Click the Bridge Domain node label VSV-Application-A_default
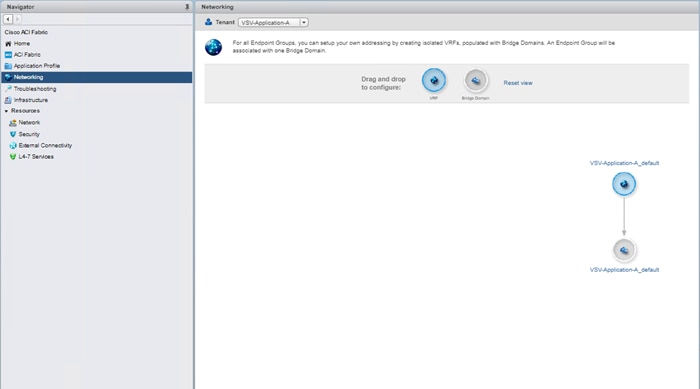Screen dimensions: 700x389 click(624, 270)
